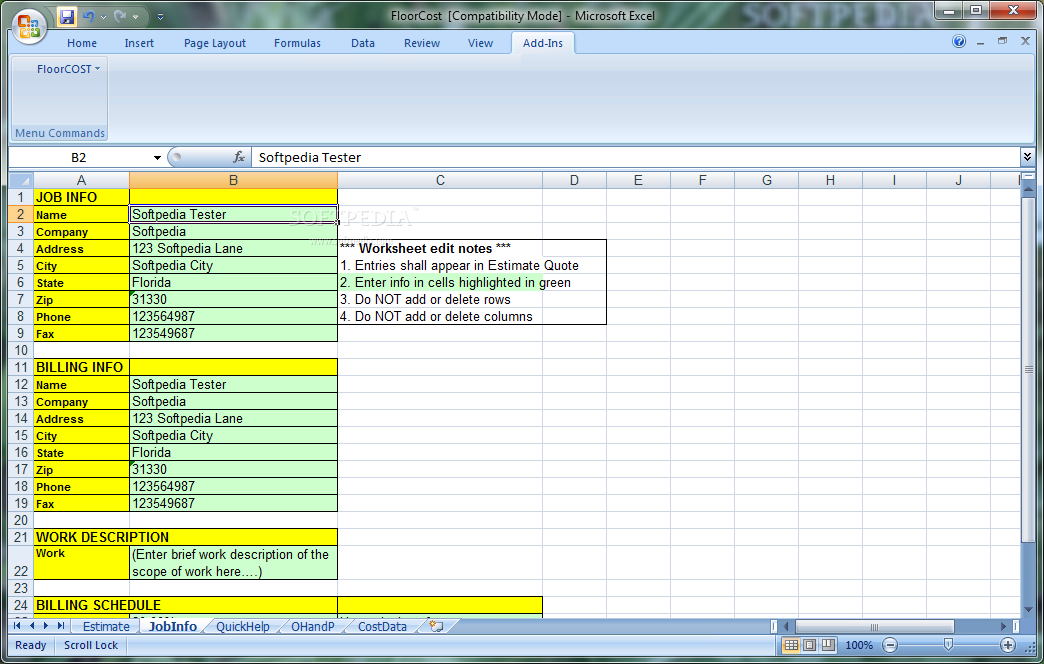Click the formula bar containing Softpedia Tester
The height and width of the screenshot is (664, 1044).
(635, 158)
